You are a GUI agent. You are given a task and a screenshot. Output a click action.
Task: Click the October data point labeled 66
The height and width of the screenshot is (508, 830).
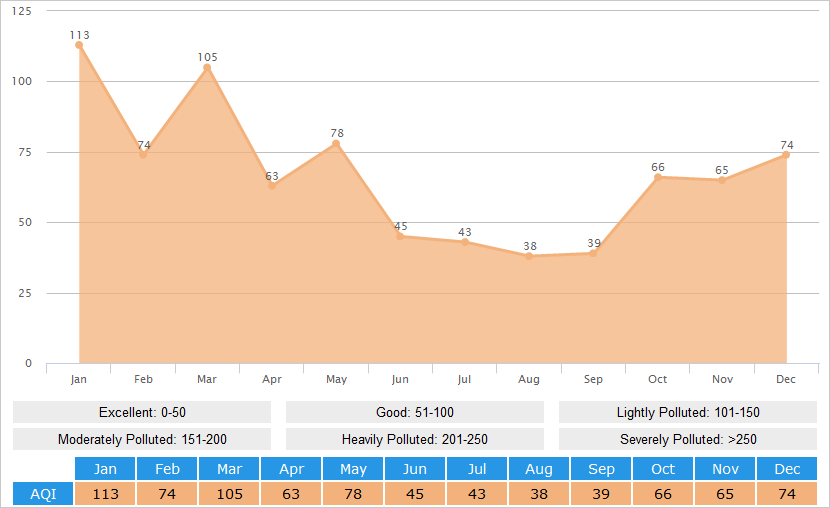(657, 177)
